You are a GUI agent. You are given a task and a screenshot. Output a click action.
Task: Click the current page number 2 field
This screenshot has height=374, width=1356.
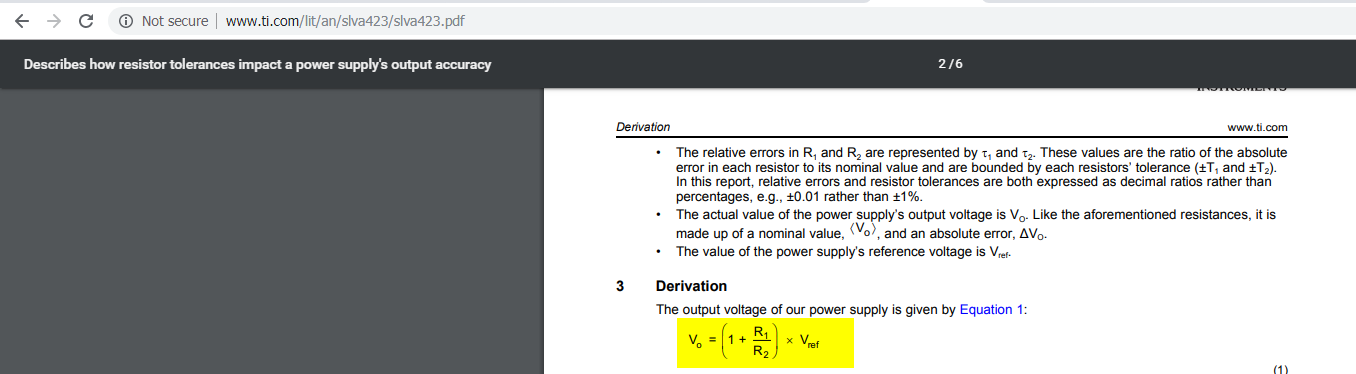point(941,65)
